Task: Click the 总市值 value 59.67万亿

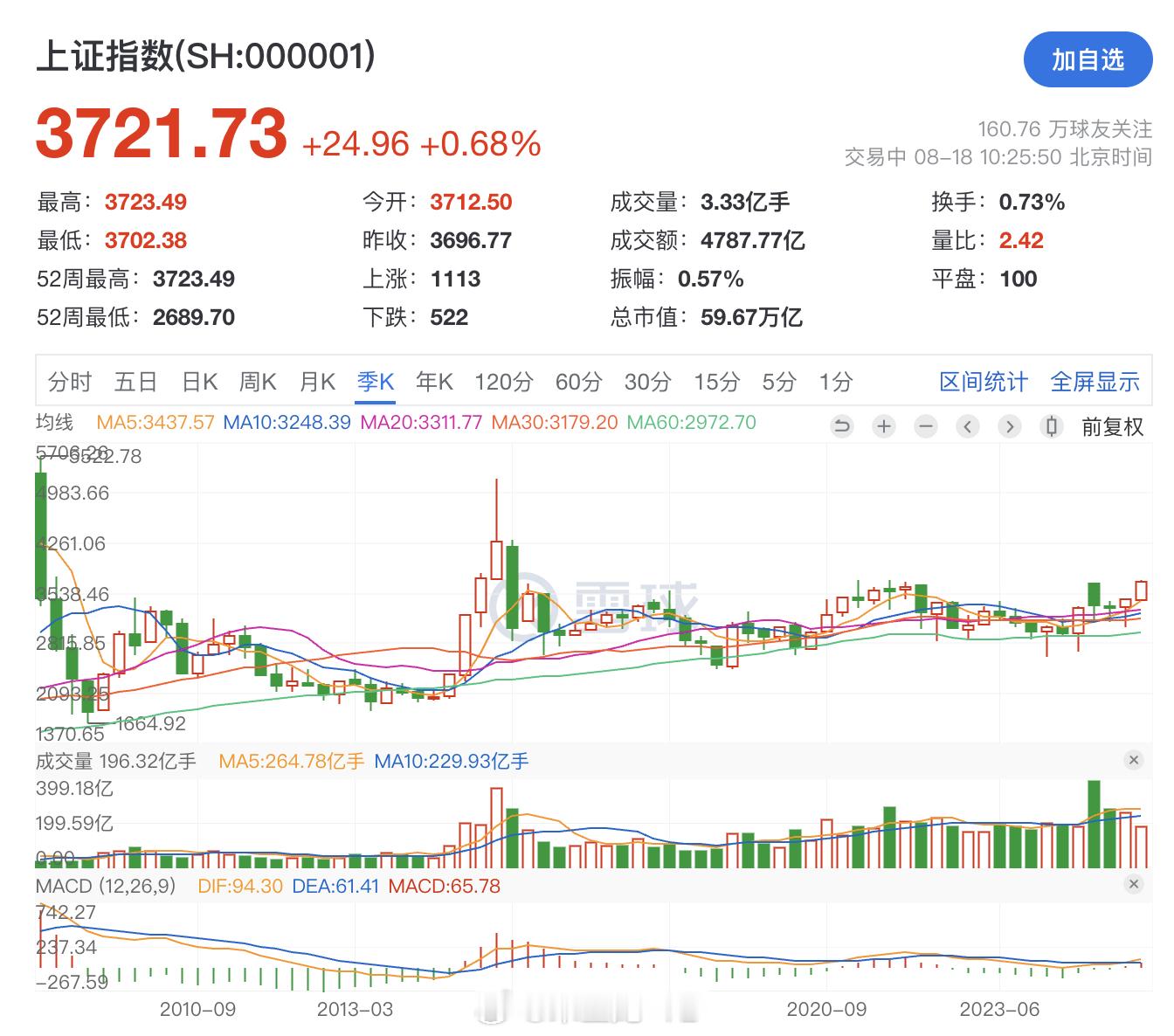Action: coord(751,318)
